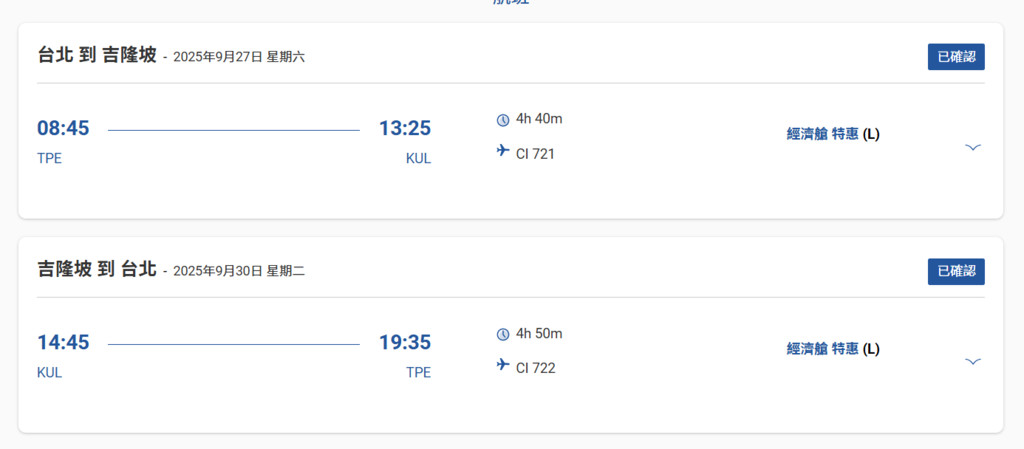This screenshot has width=1024, height=449.
Task: Click the airplane icon next to CI 722
Action: [x=502, y=364]
